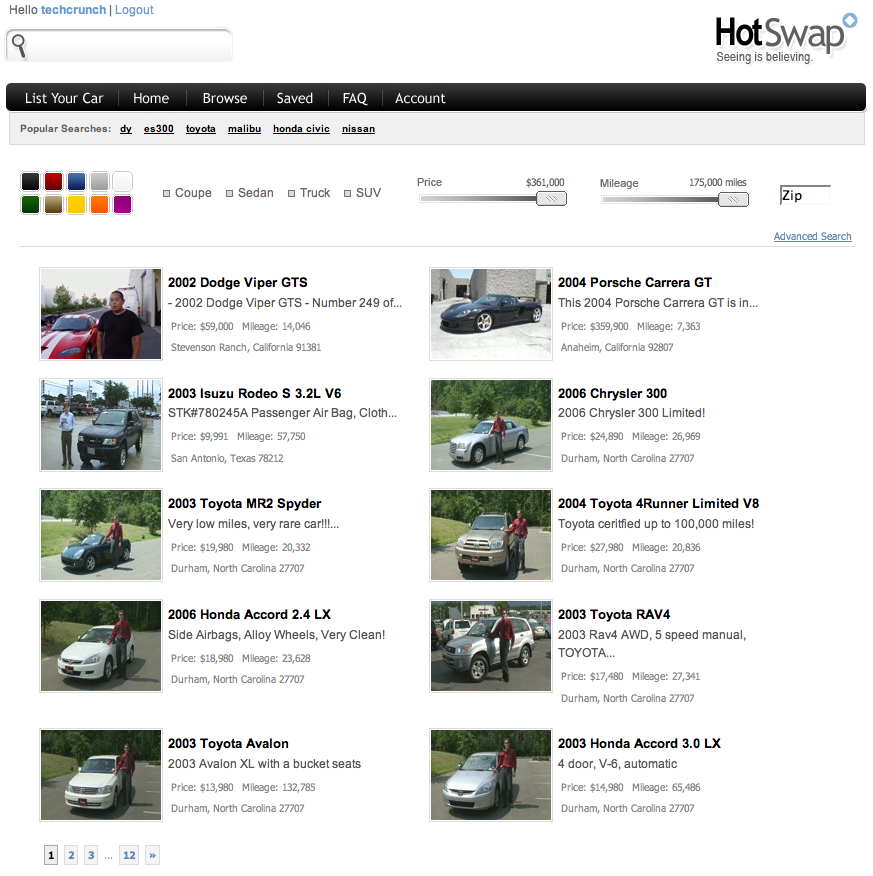Image resolution: width=873 pixels, height=876 pixels.
Task: Click the Price slider handle
Action: point(551,199)
